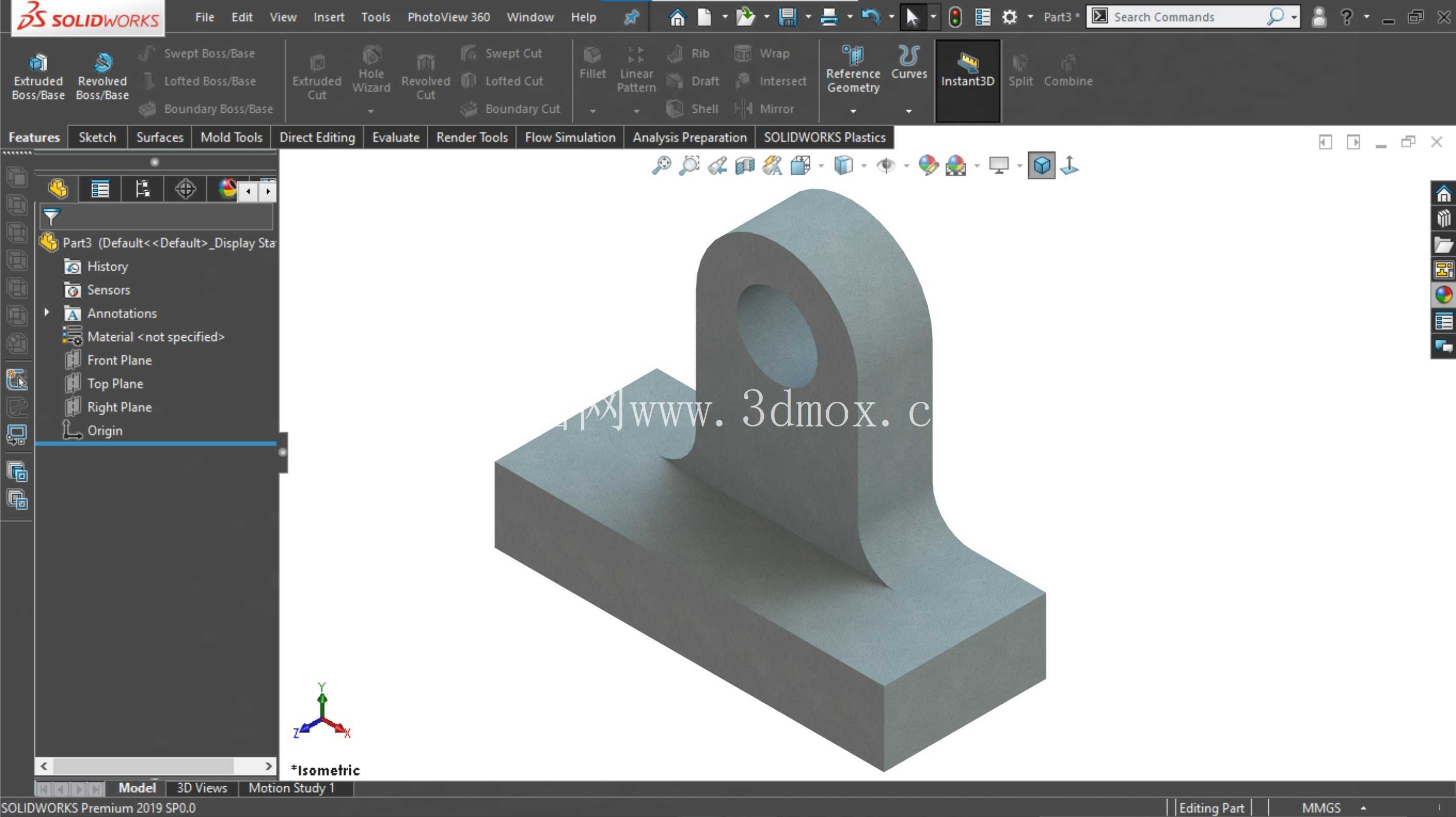Image resolution: width=1456 pixels, height=817 pixels.
Task: Select Front Plane in tree
Action: point(119,360)
